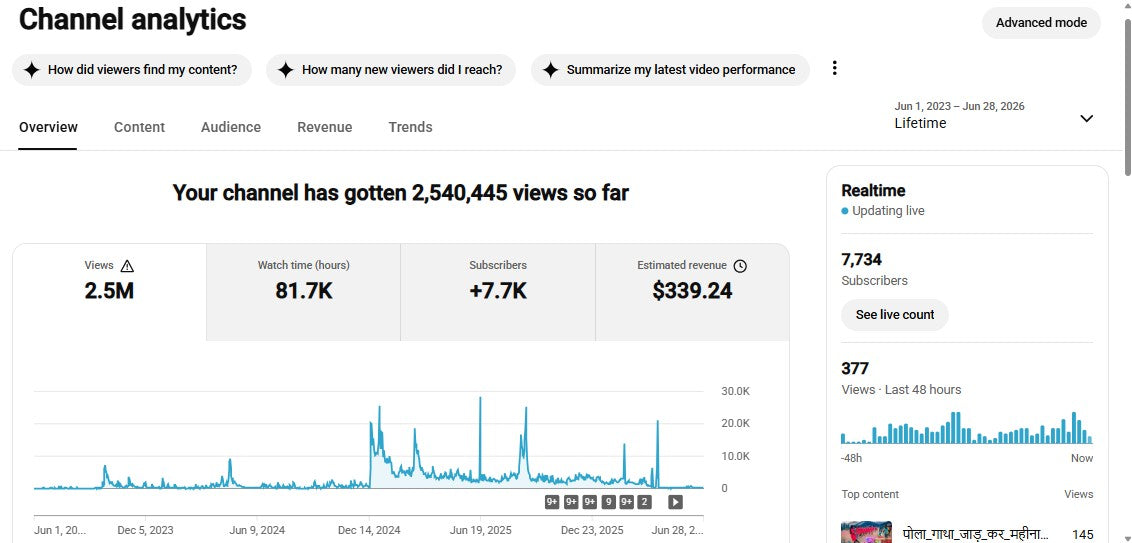Click the Jun 1, 2023 – Jun 28, 2026 date range
The image size is (1132, 543).
coord(959,106)
